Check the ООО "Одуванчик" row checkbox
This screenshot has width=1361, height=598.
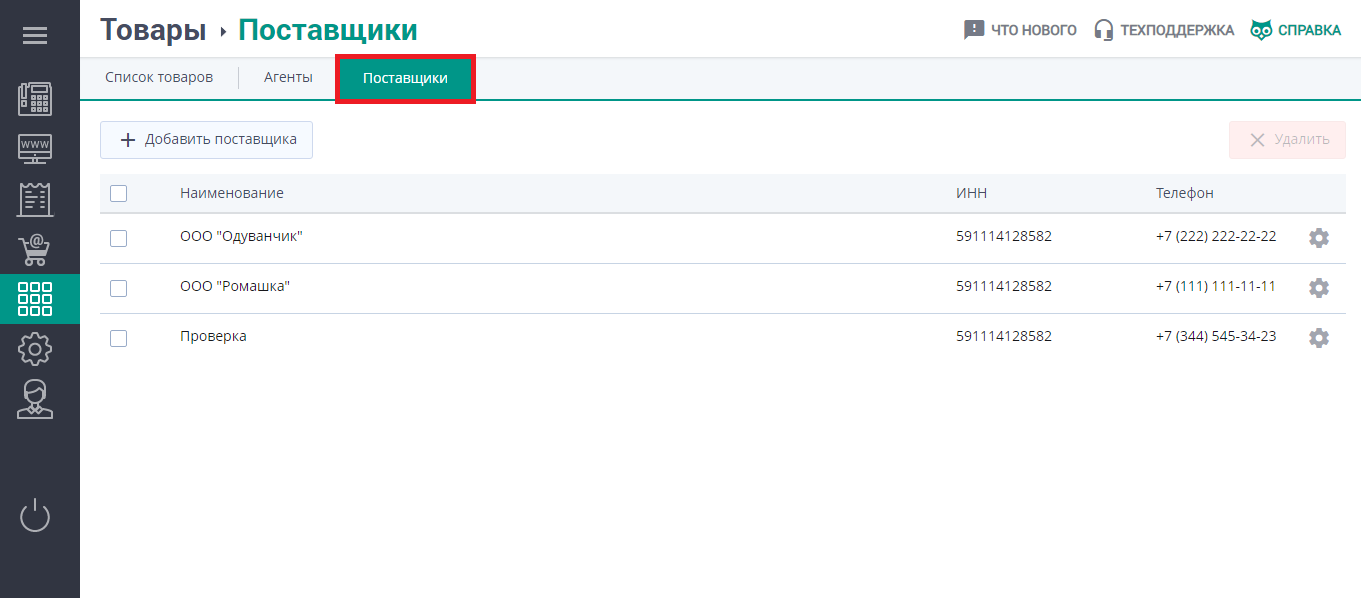pyautogui.click(x=118, y=238)
